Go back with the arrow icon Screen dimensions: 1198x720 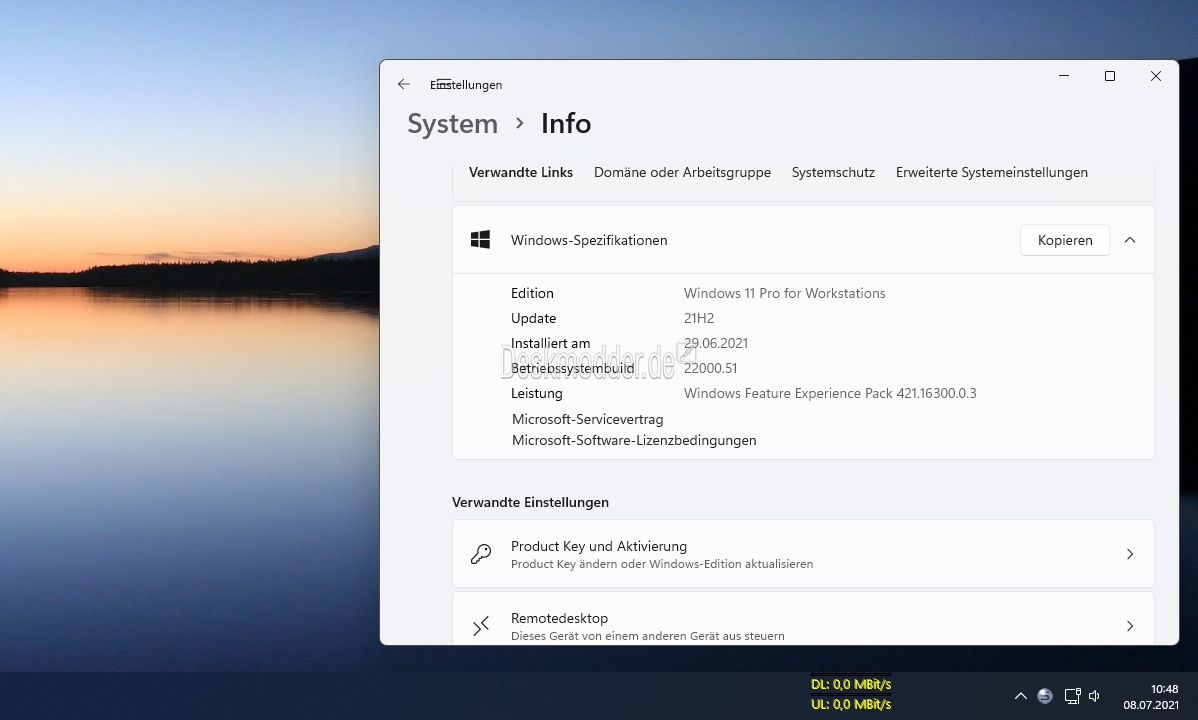pos(403,84)
